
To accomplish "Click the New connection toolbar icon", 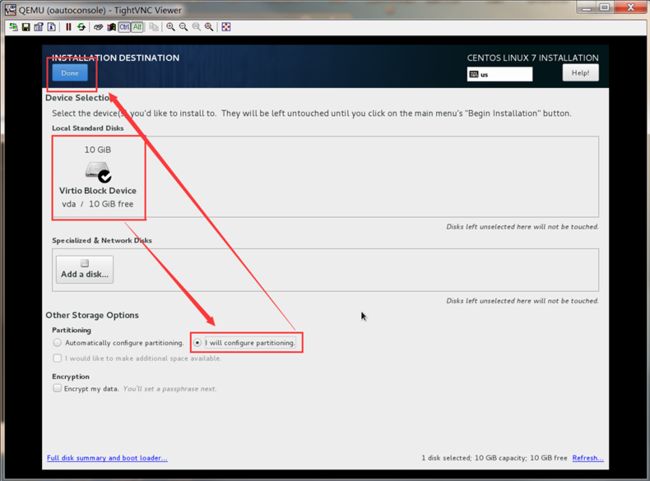I will click(x=14, y=27).
